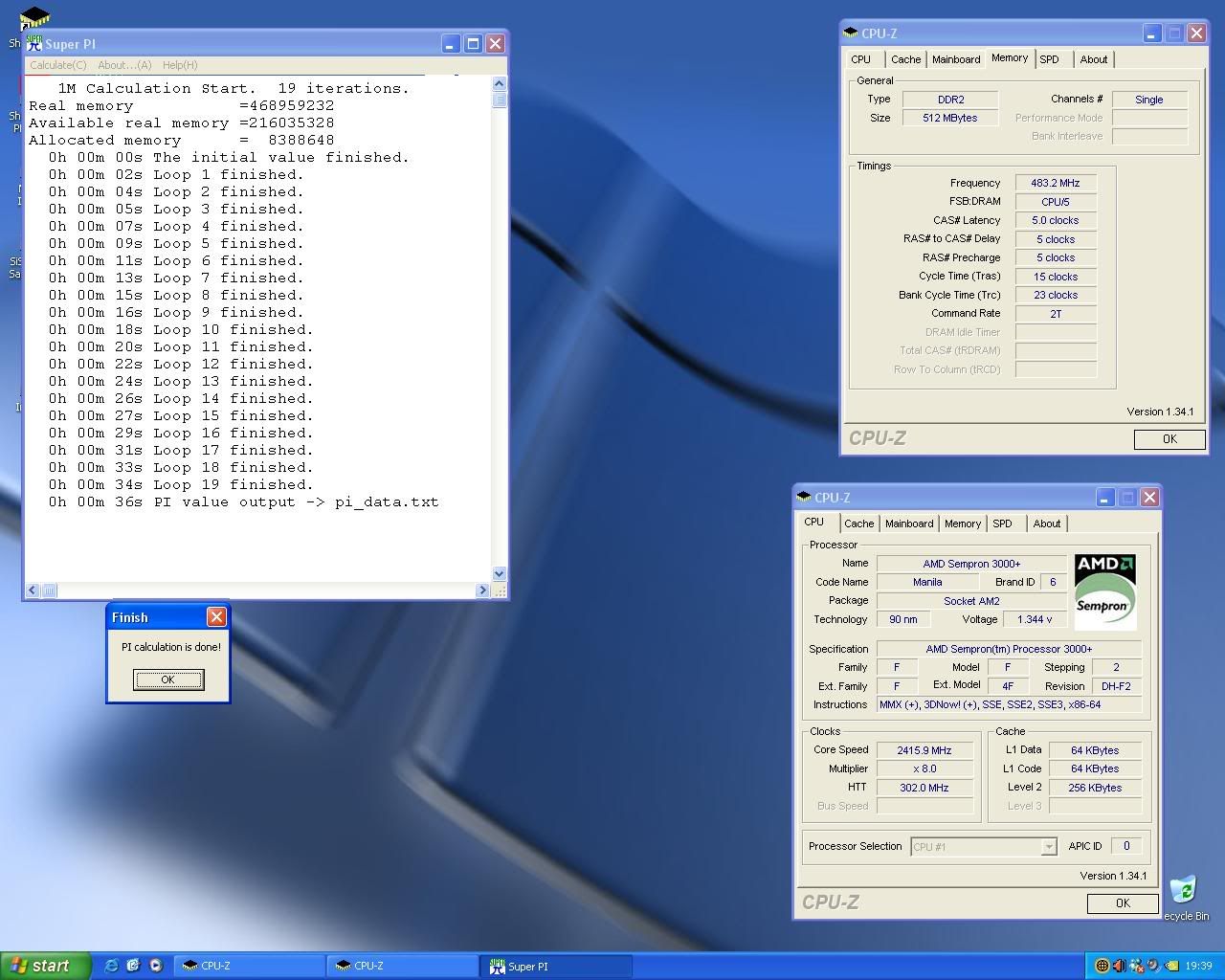Click the Instructions field listing MMX, SSE3
This screenshot has width=1225, height=980.
[1009, 704]
